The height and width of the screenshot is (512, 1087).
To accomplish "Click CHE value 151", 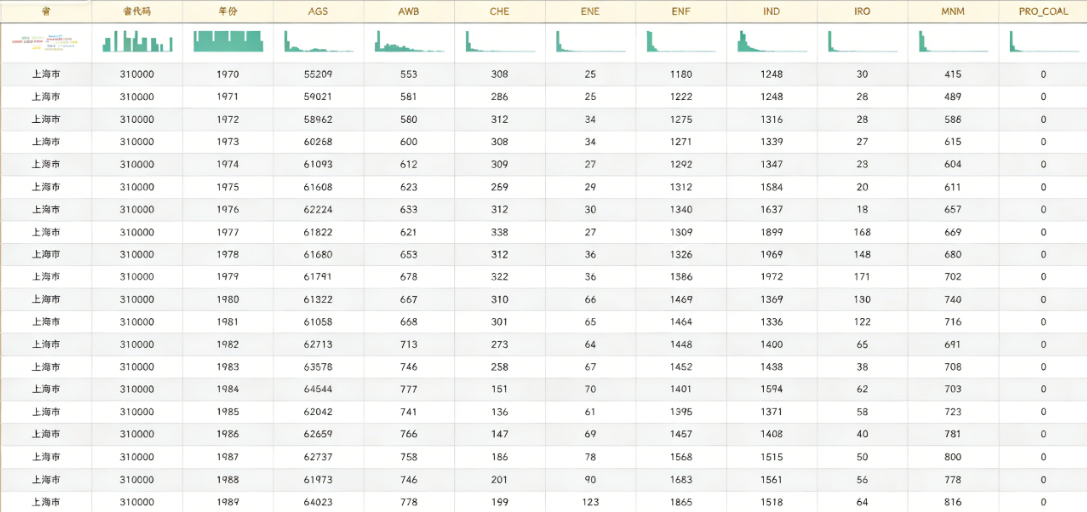I will pos(499,389).
